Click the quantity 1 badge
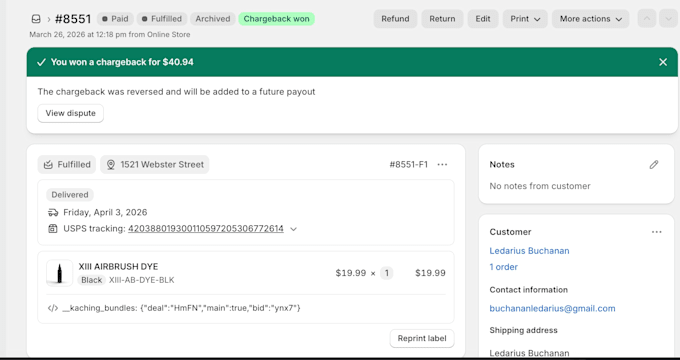This screenshot has height=360, width=680. (386, 273)
